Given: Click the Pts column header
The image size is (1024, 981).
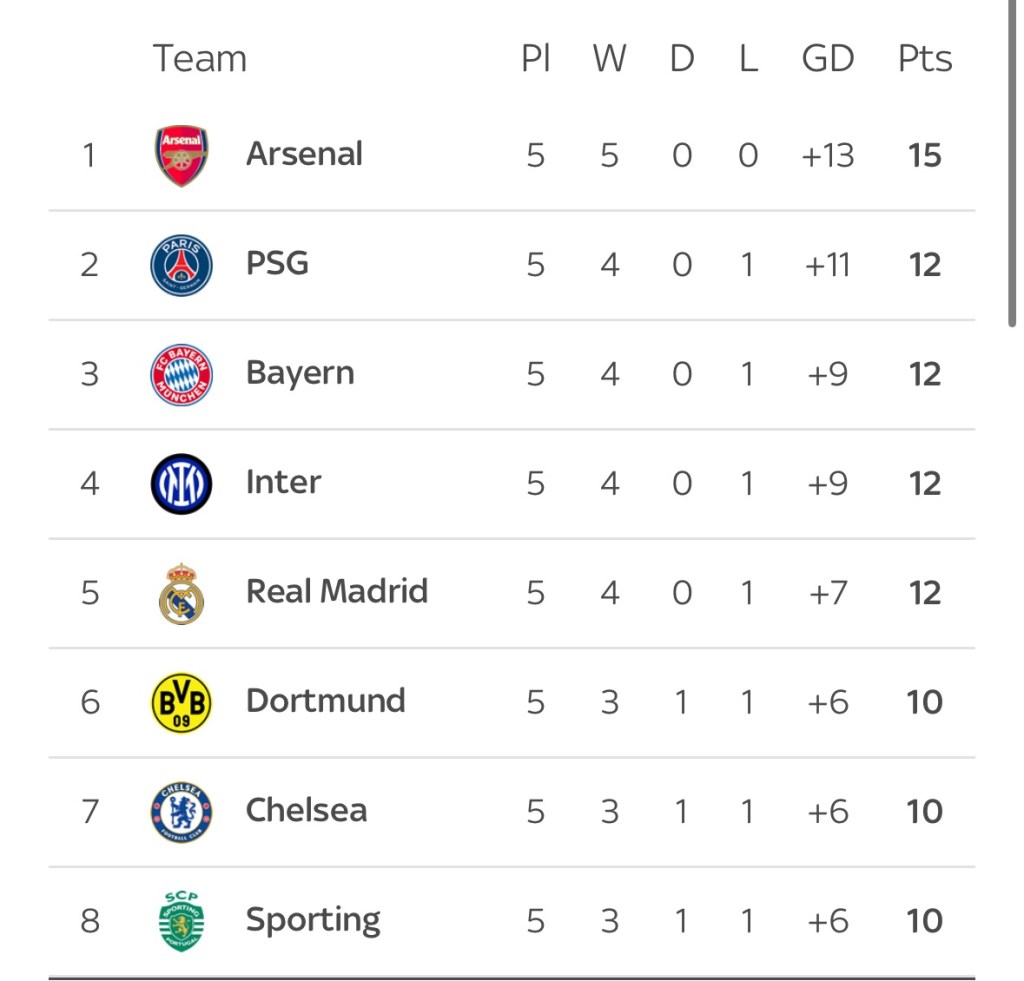Looking at the screenshot, I should point(924,59).
